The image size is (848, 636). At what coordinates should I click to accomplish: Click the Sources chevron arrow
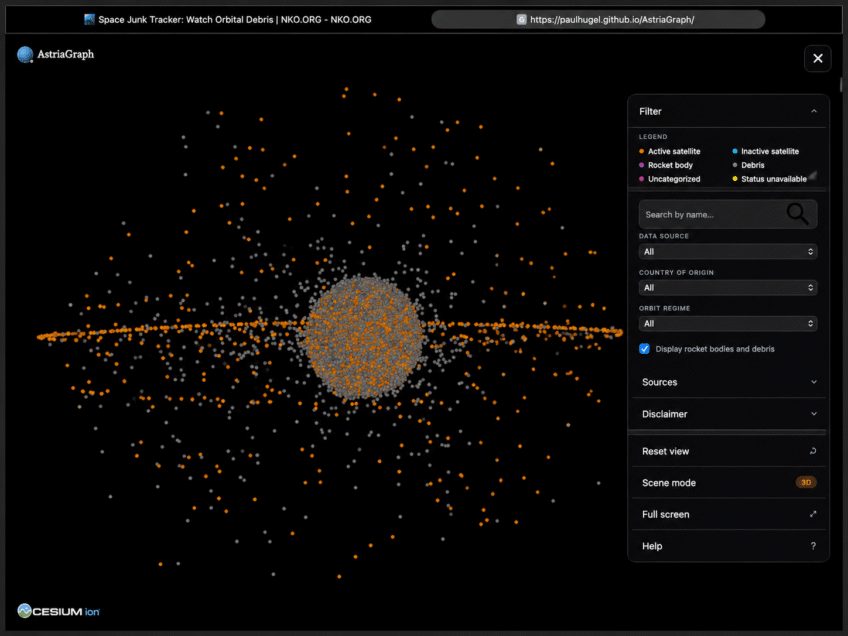[x=813, y=382]
